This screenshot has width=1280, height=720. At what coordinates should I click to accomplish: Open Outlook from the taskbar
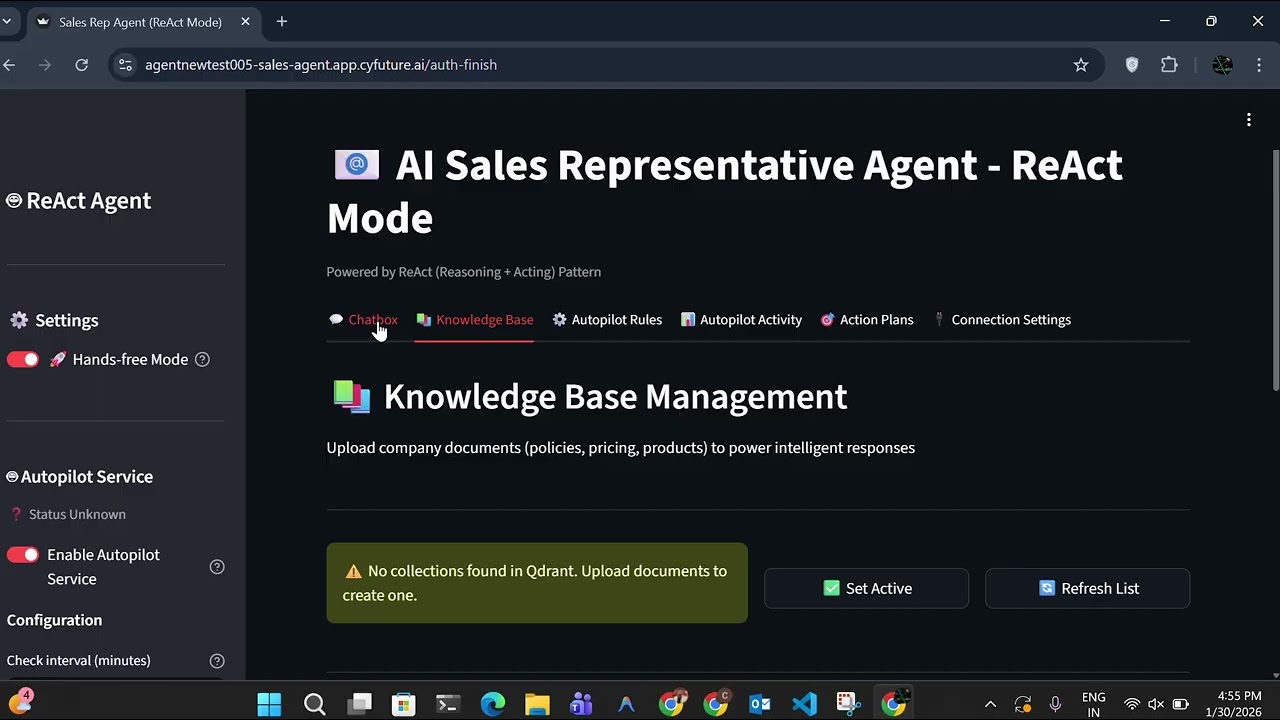tap(760, 704)
